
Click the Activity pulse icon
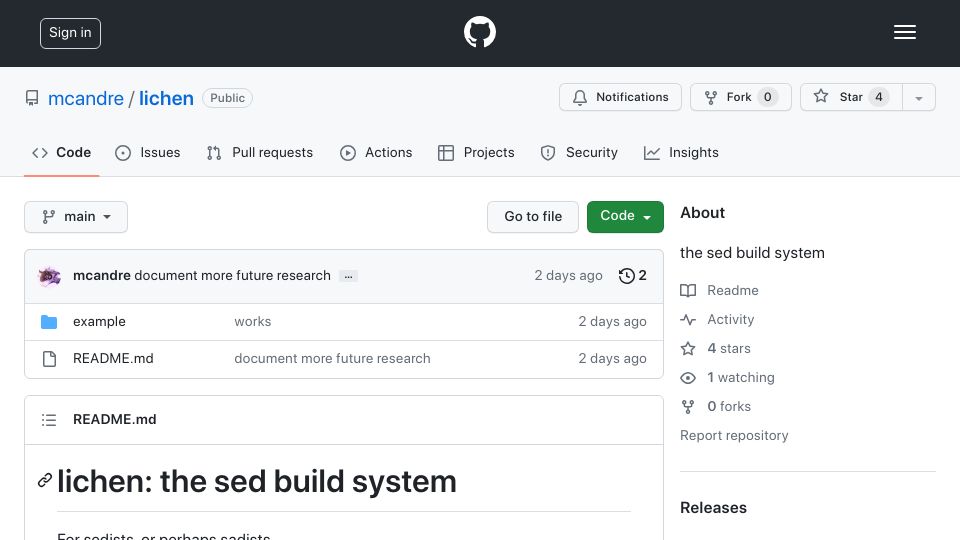(x=688, y=320)
